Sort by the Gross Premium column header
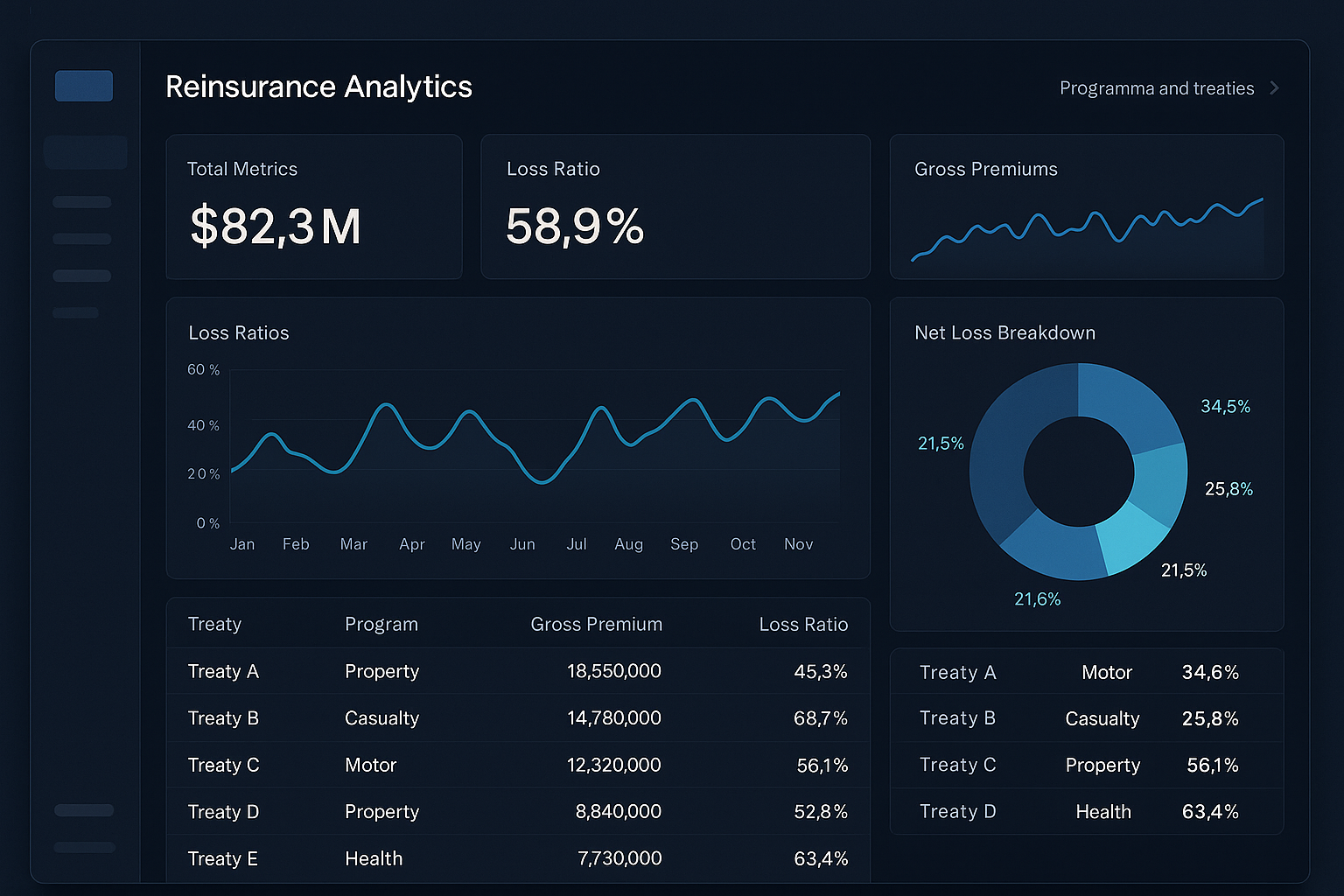Image resolution: width=1344 pixels, height=896 pixels. click(596, 624)
